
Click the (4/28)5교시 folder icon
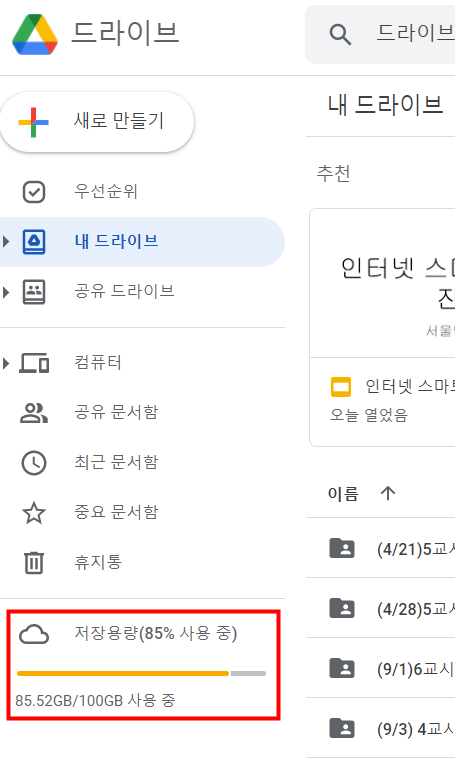click(342, 609)
